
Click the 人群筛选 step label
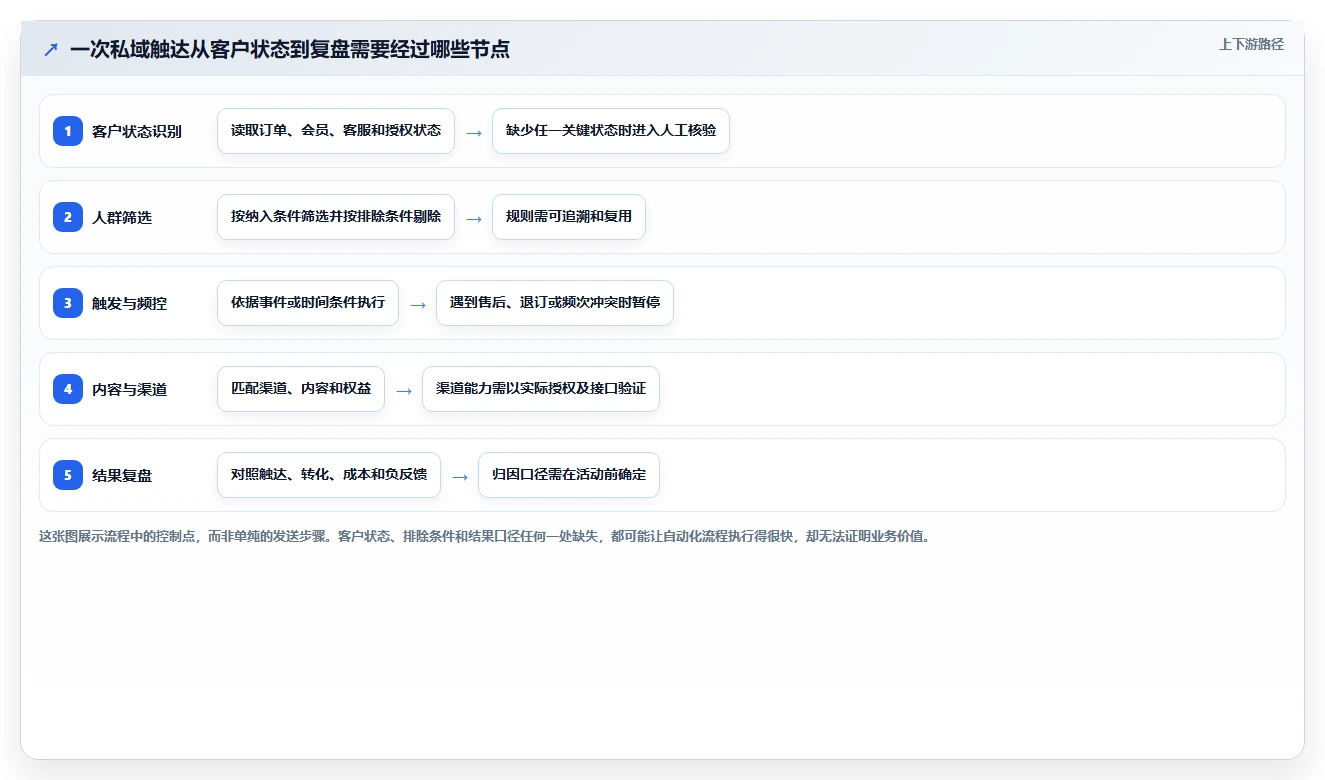(122, 217)
